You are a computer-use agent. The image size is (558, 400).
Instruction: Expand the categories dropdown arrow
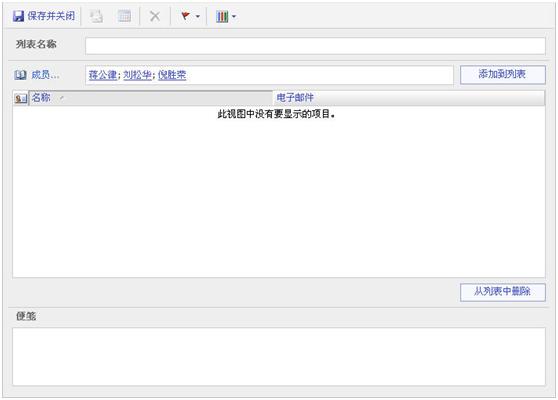pyautogui.click(x=234, y=16)
